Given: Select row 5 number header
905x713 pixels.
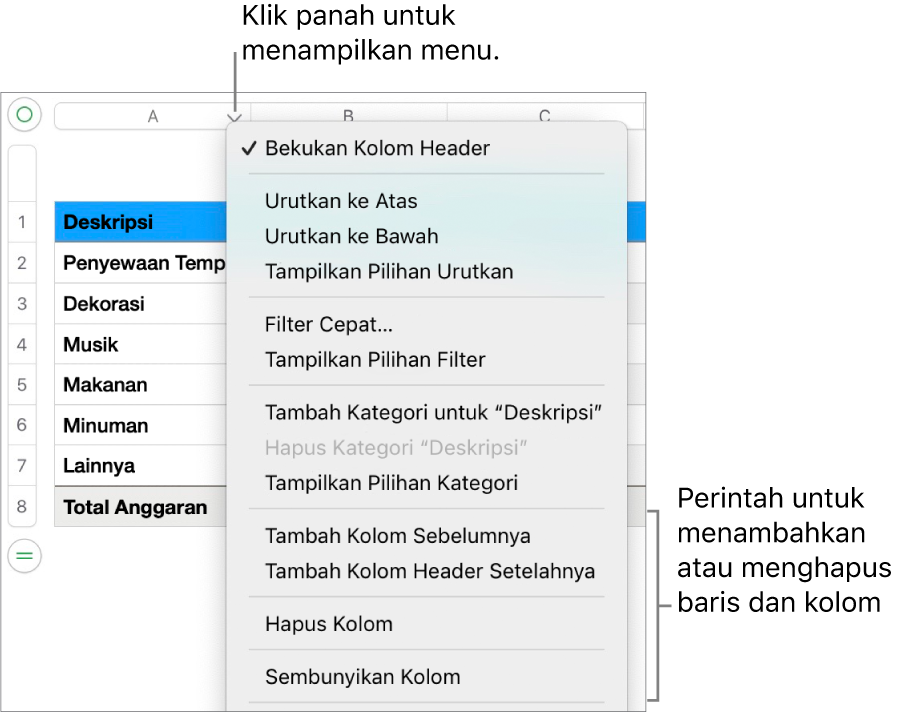Looking at the screenshot, I should [22, 385].
